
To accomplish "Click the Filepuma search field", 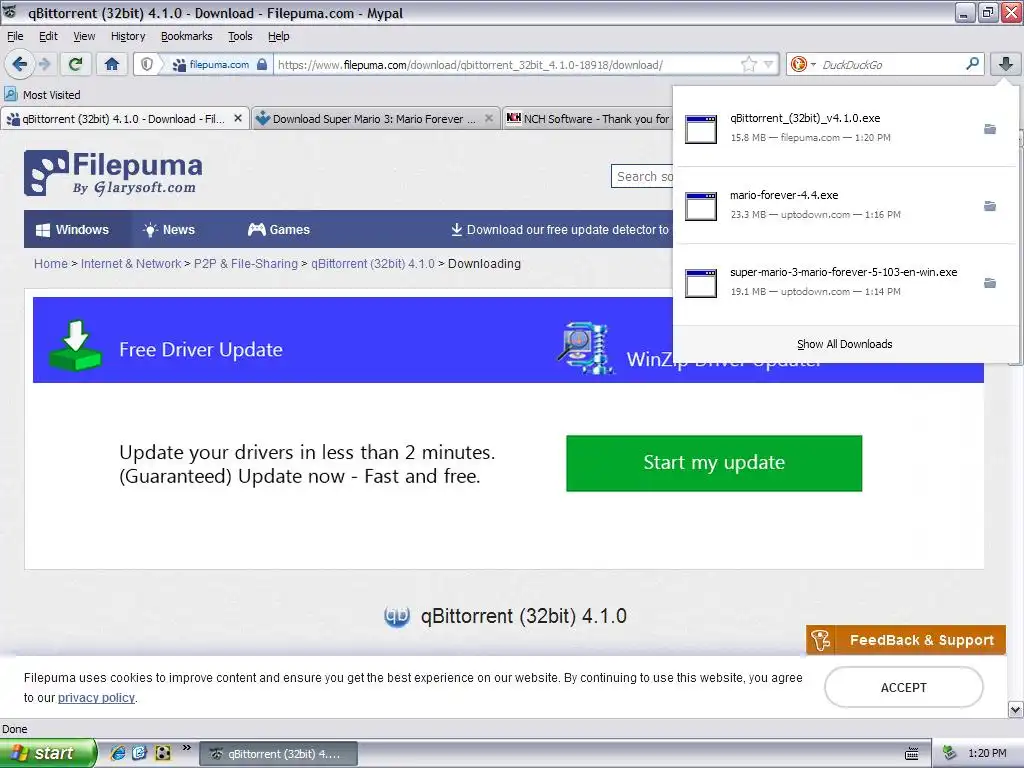I will [x=643, y=176].
